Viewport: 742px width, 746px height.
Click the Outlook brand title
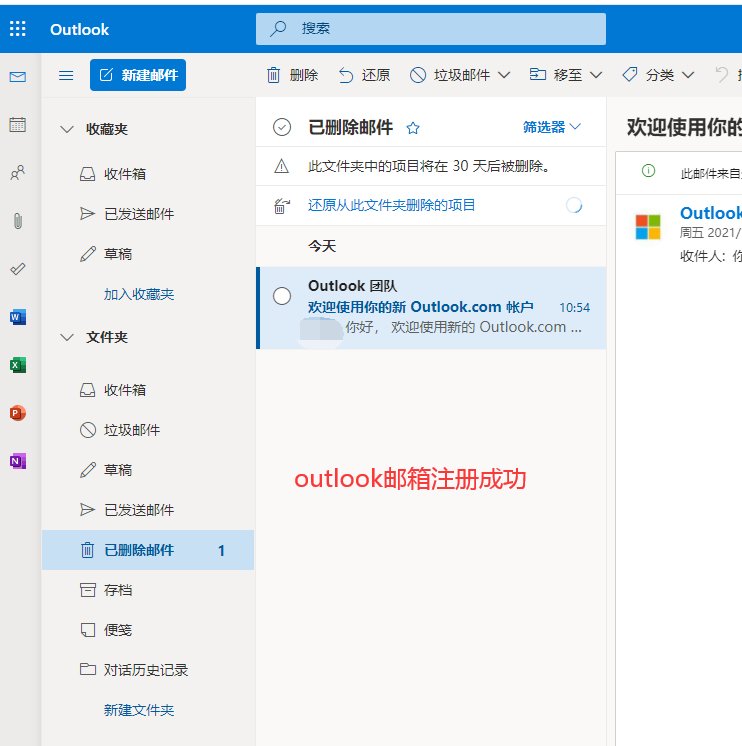(x=79, y=29)
